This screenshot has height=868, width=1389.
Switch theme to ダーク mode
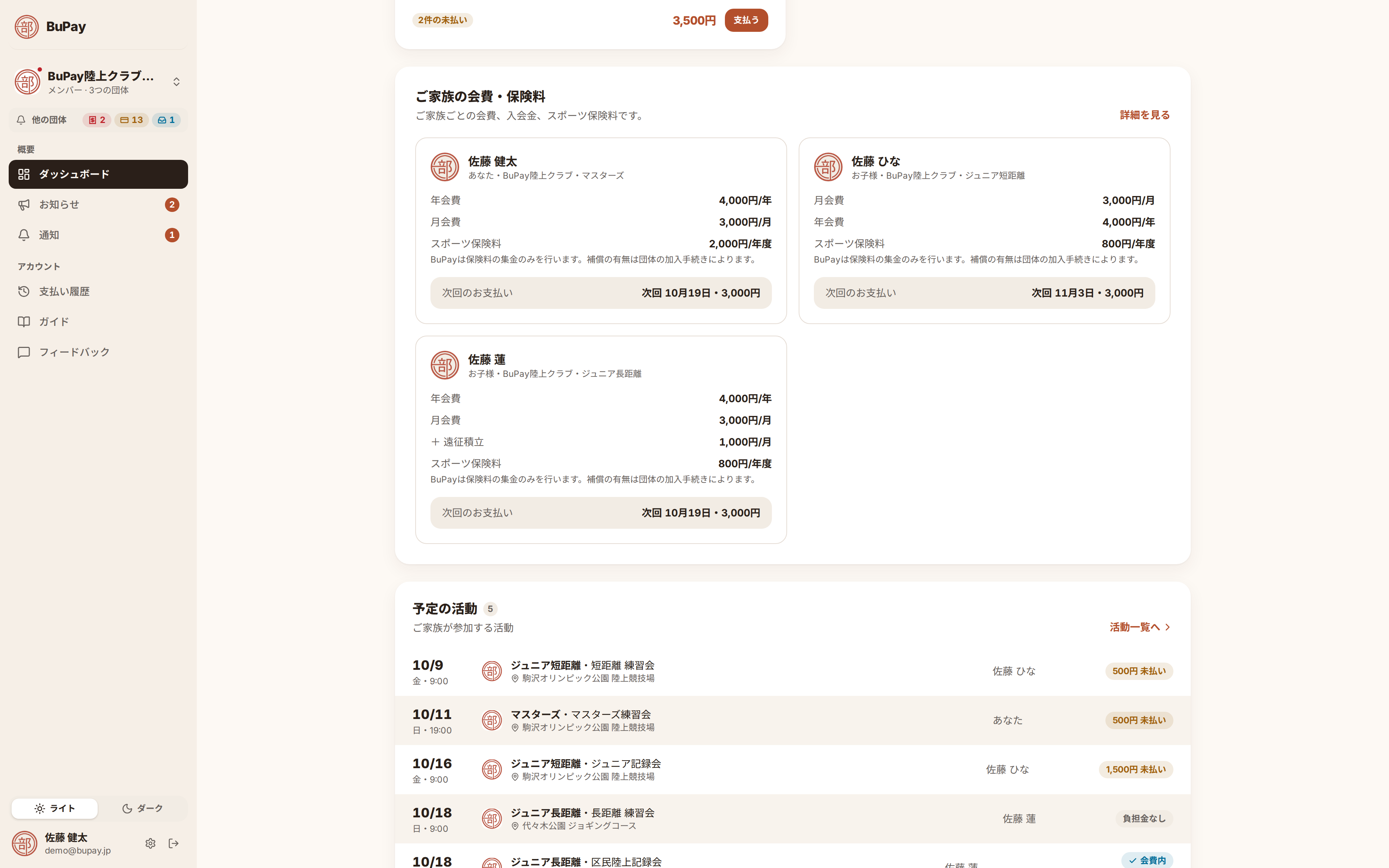coord(143,808)
